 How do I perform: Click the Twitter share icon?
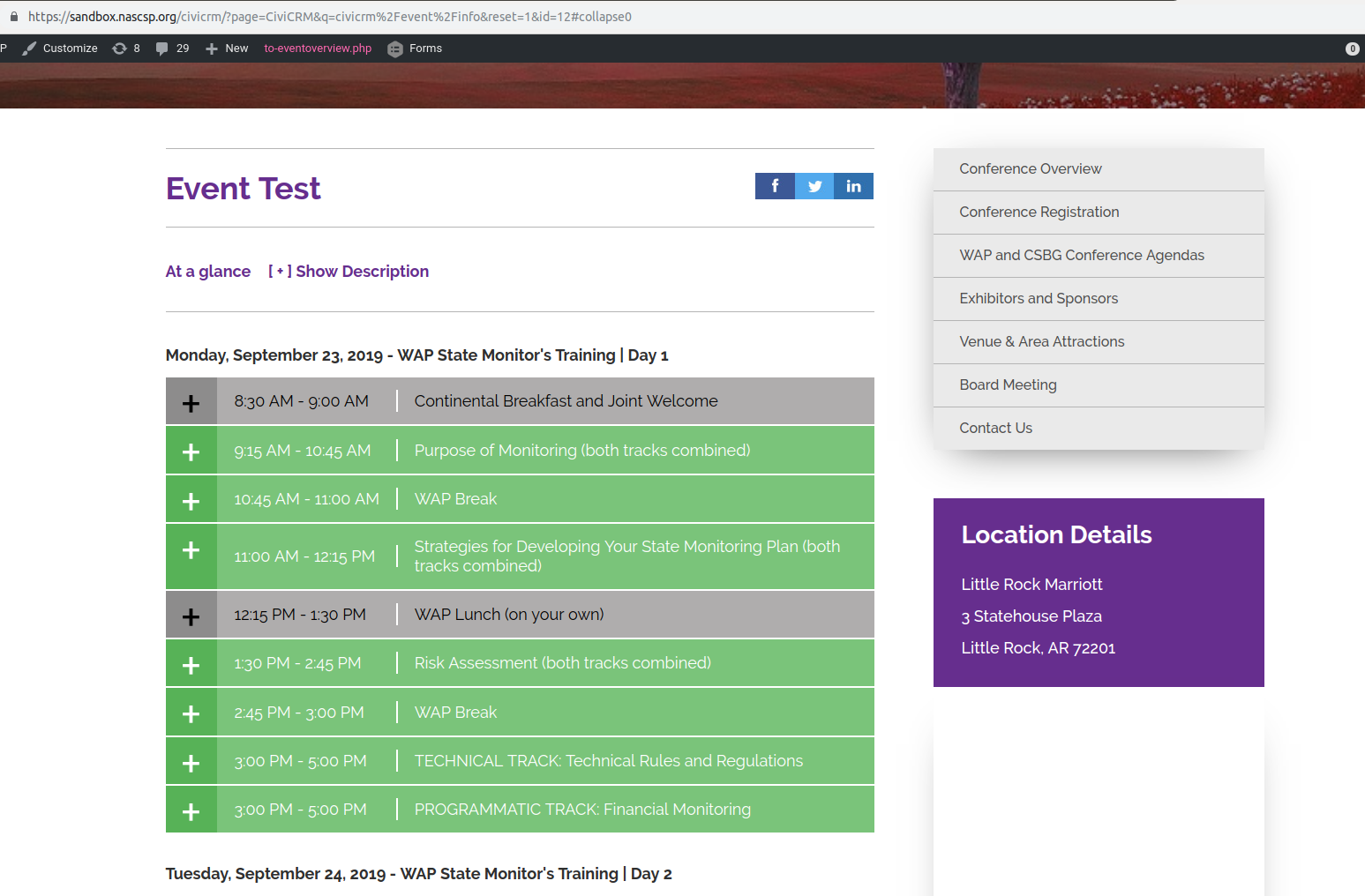point(814,186)
